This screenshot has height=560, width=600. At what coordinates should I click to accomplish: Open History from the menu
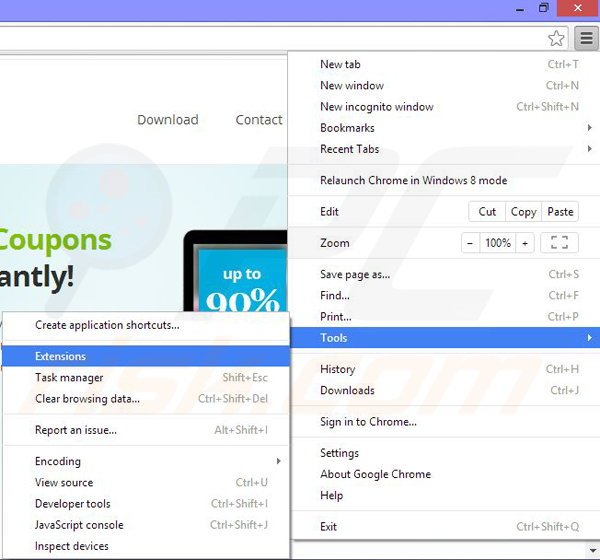(x=445, y=369)
